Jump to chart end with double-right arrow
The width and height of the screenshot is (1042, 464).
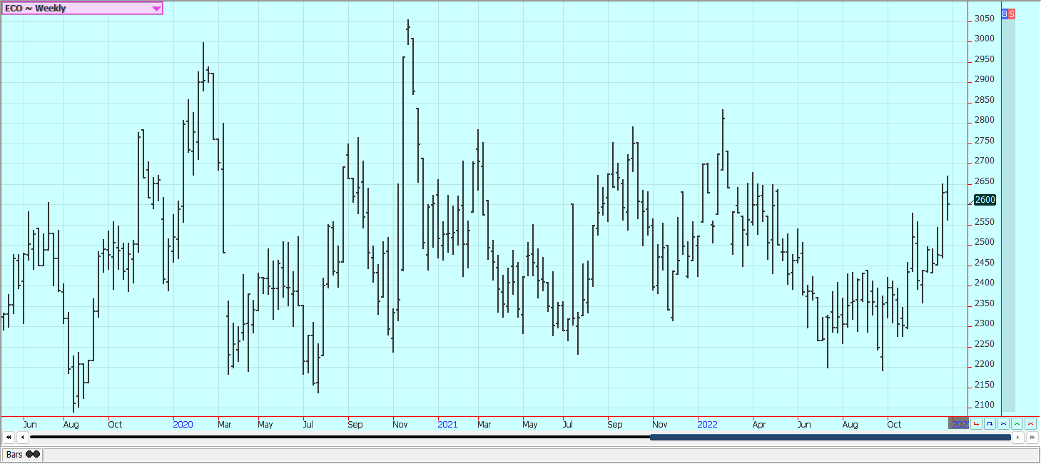1032,437
